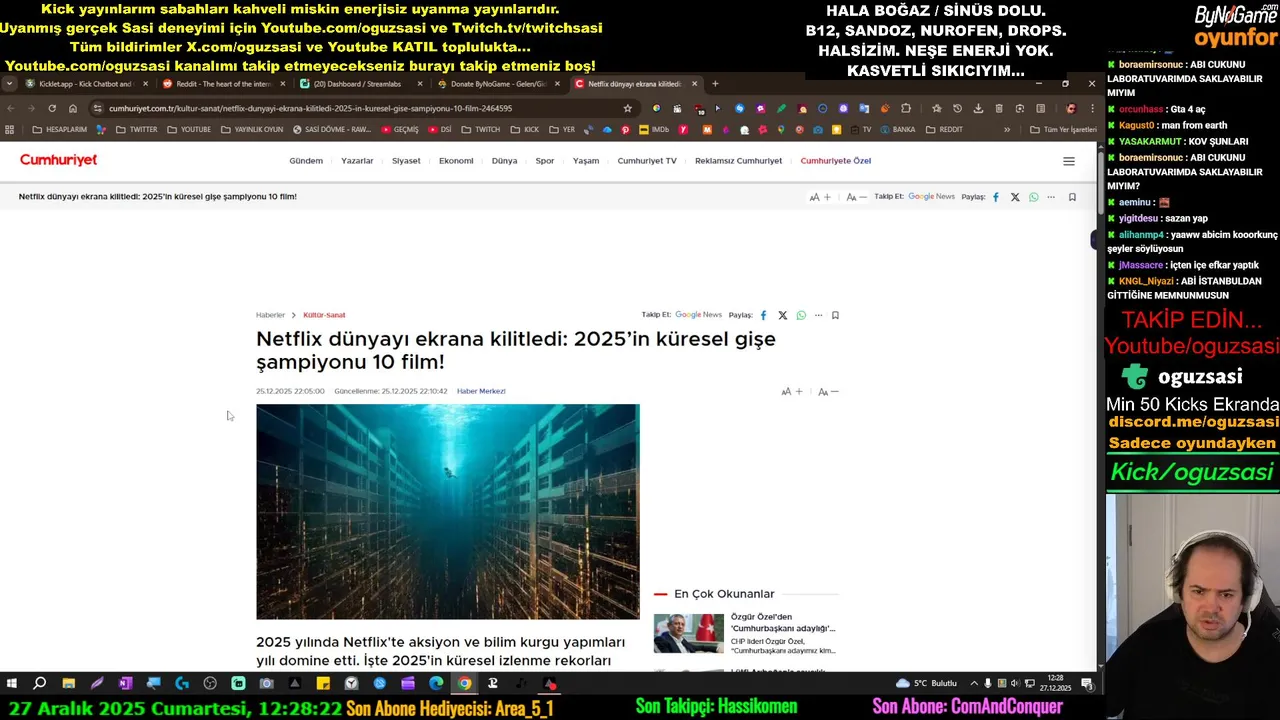Open the YAYINLIK OYUN bookmarks folder
1280x720 pixels.
tap(252, 129)
